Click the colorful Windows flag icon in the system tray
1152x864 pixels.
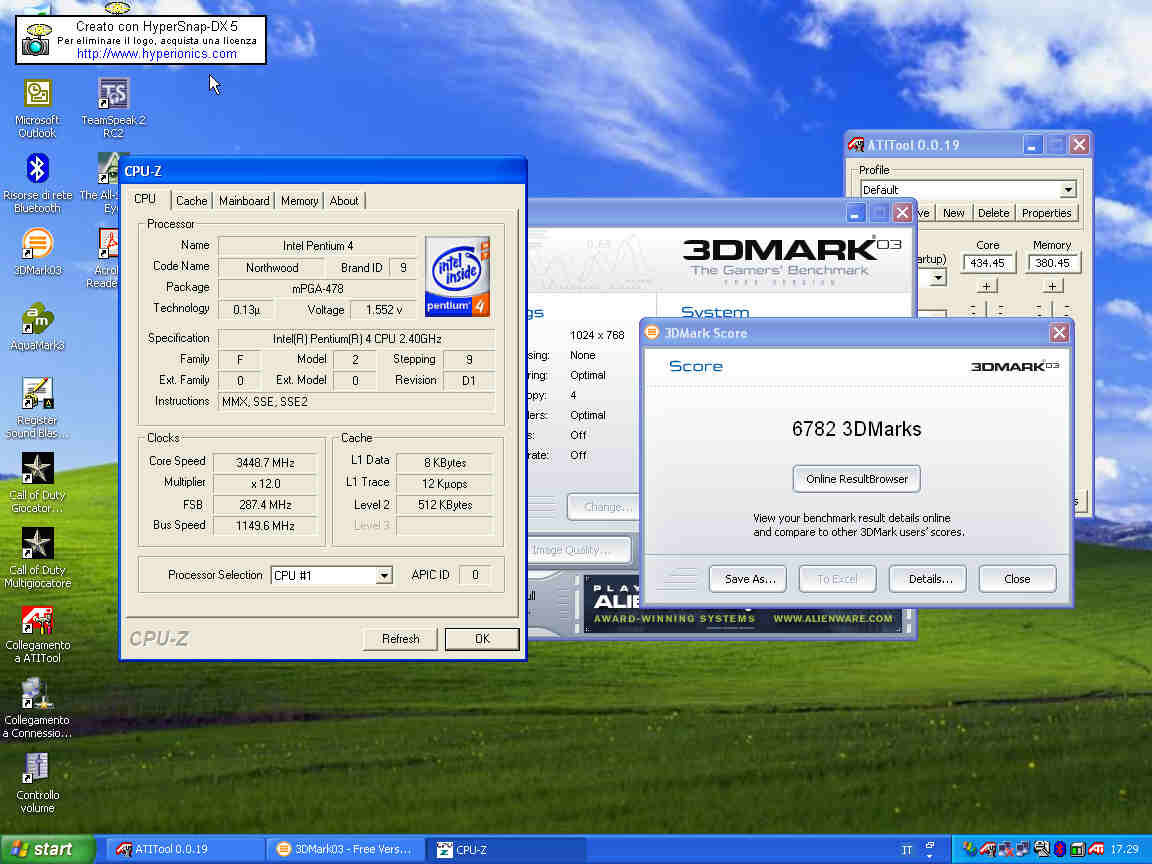[x=969, y=849]
